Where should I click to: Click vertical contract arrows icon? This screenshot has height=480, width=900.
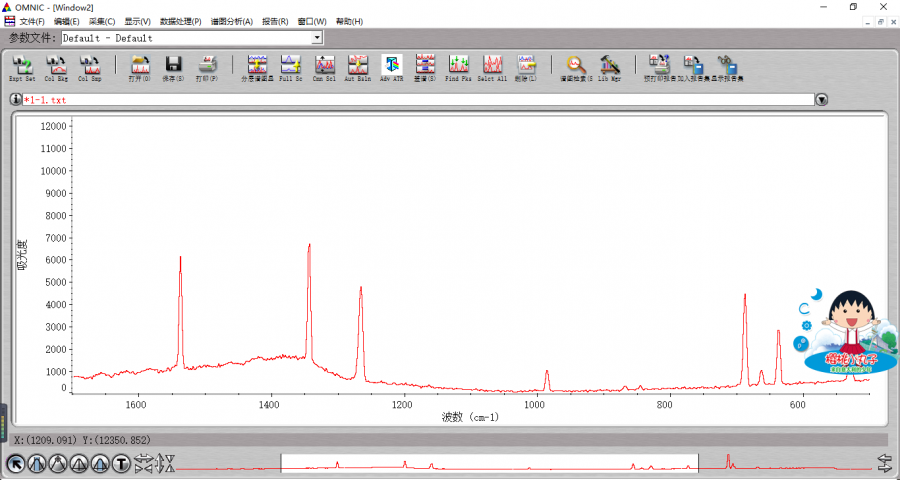(170, 463)
